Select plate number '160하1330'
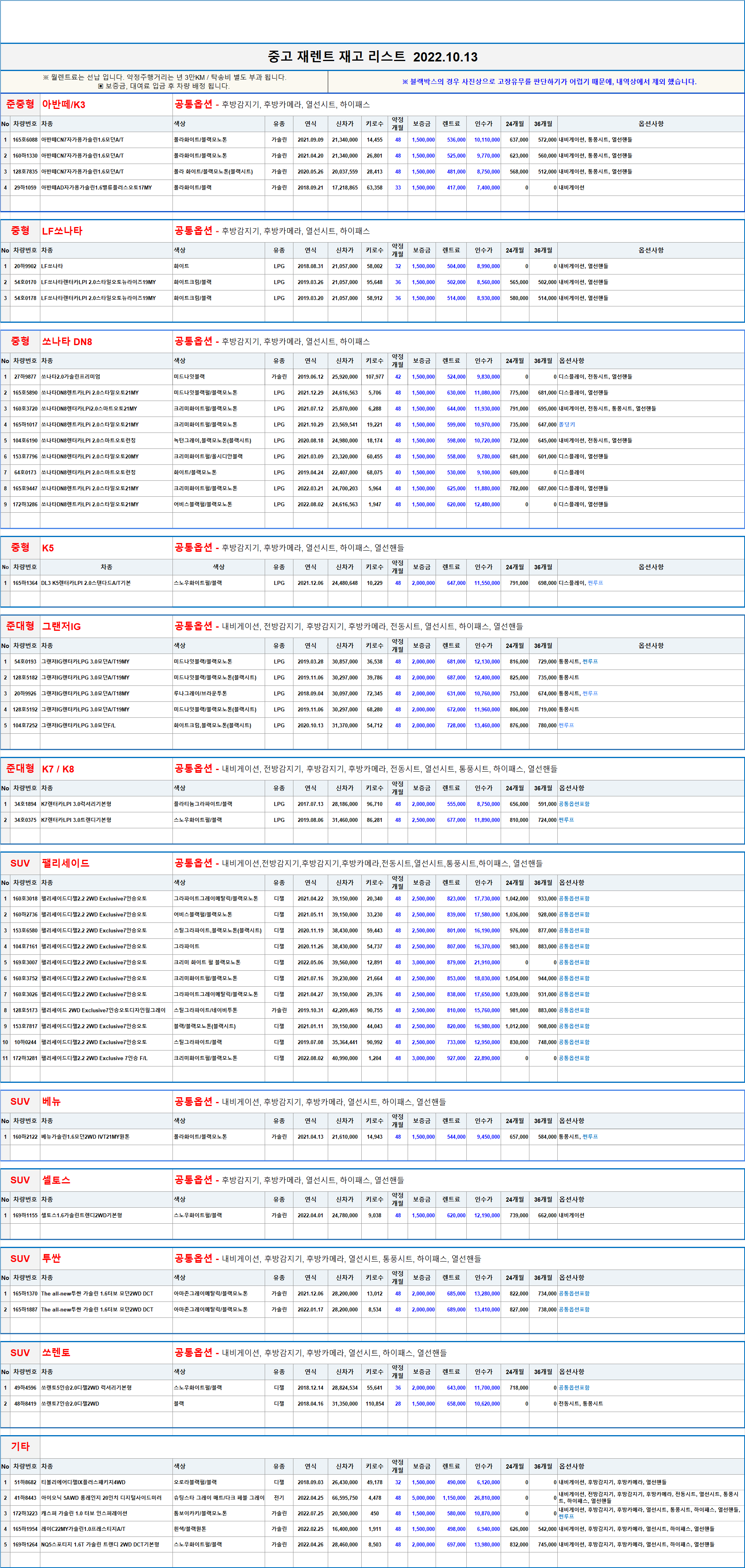Viewport: 745px width, 1568px height. coord(25,156)
